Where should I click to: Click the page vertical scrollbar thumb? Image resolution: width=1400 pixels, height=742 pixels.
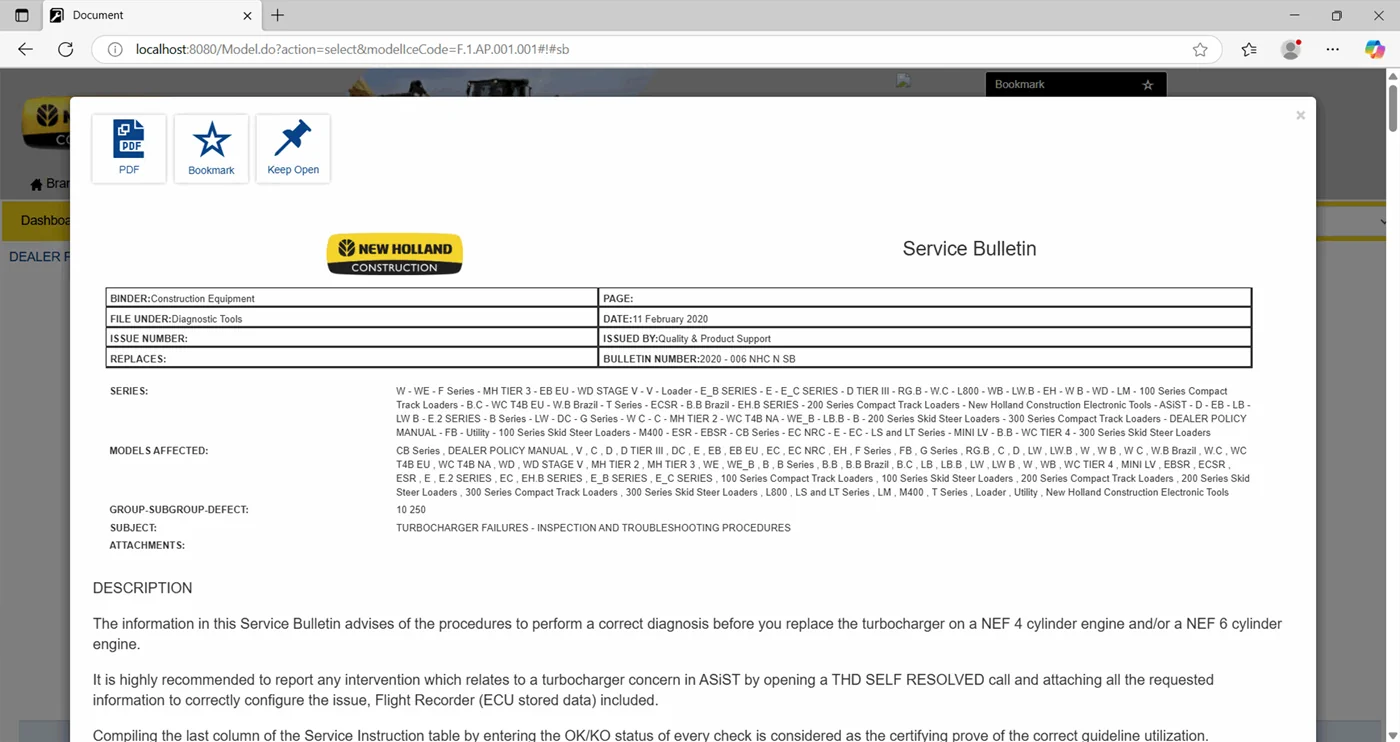(1392, 108)
